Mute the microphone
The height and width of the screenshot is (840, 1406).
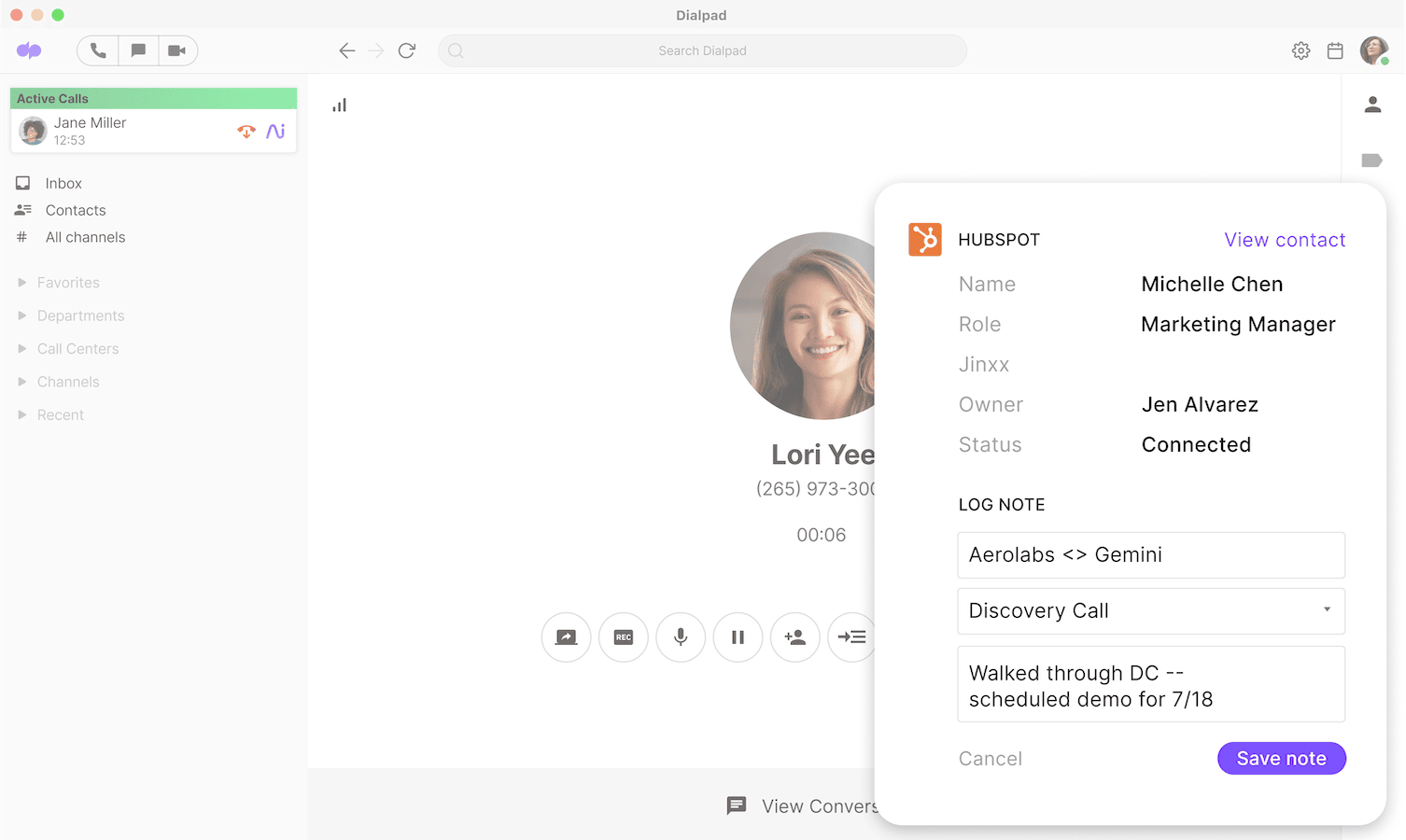680,637
